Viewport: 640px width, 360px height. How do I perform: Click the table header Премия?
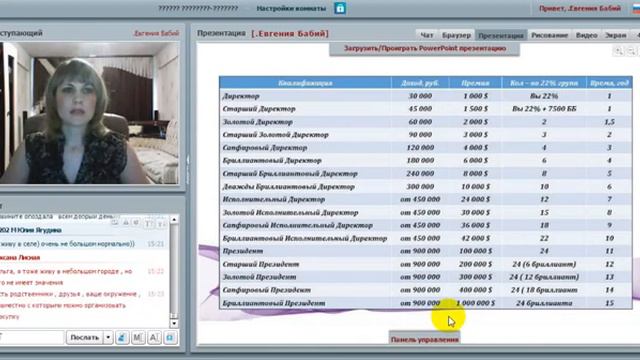475,83
